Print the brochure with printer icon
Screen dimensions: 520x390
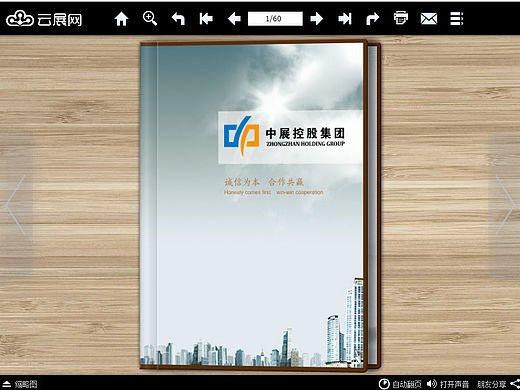click(x=401, y=18)
